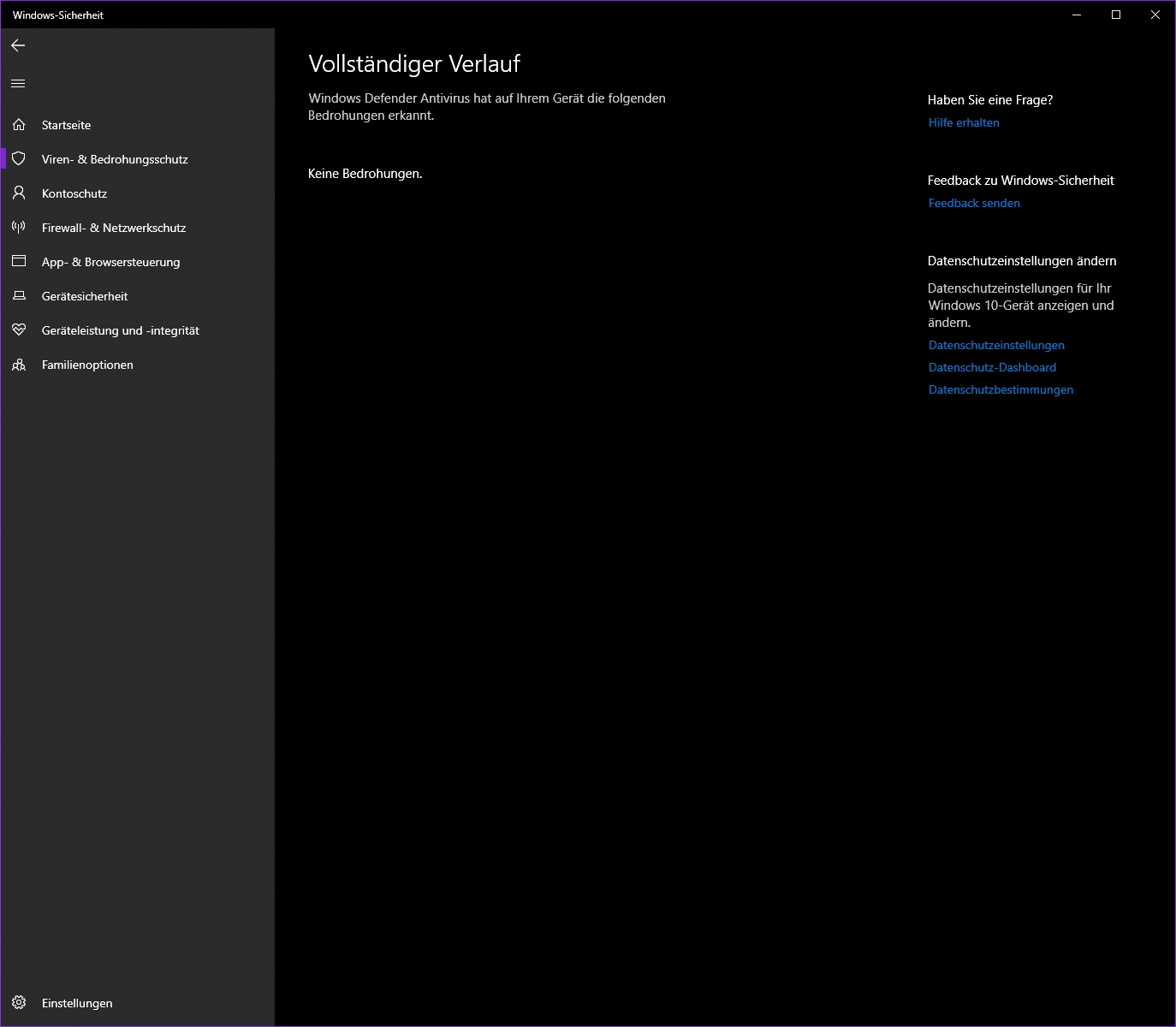Open the Datenschutzeinstellungen link

tap(996, 345)
